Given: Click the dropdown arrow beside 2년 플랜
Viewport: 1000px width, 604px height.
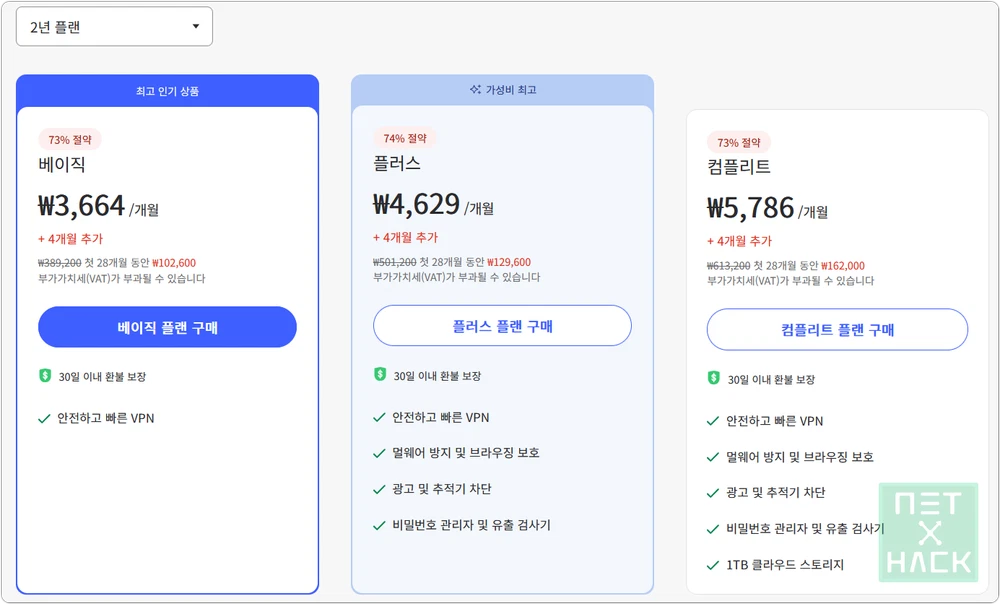Looking at the screenshot, I should click(x=196, y=27).
